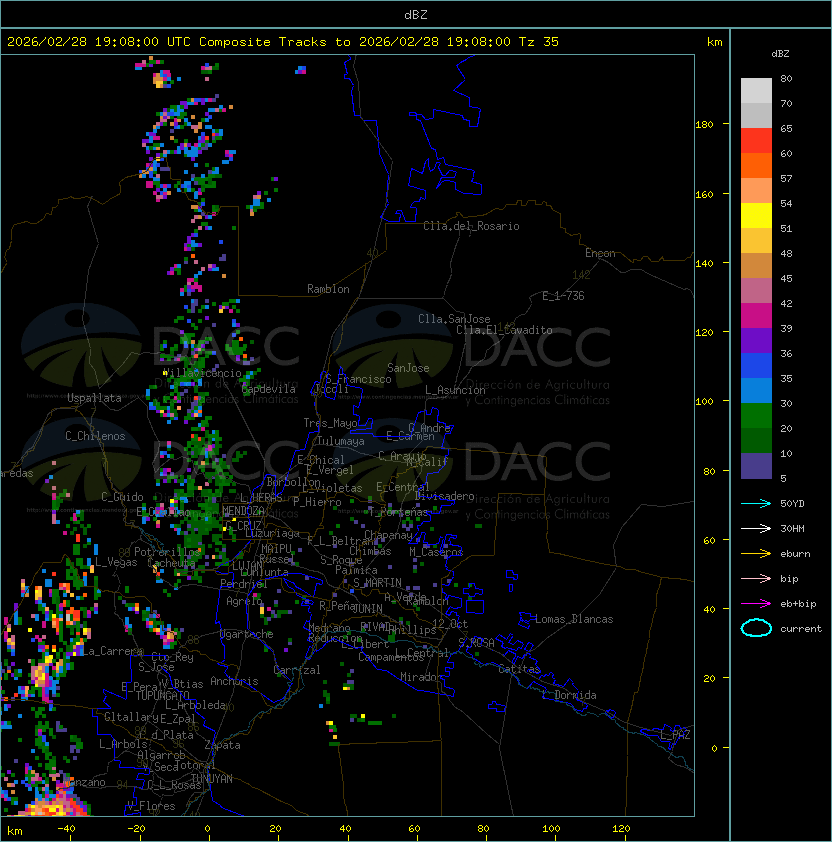Click the 'Uspallata' place label
This screenshot has height=842, width=832.
94,398
